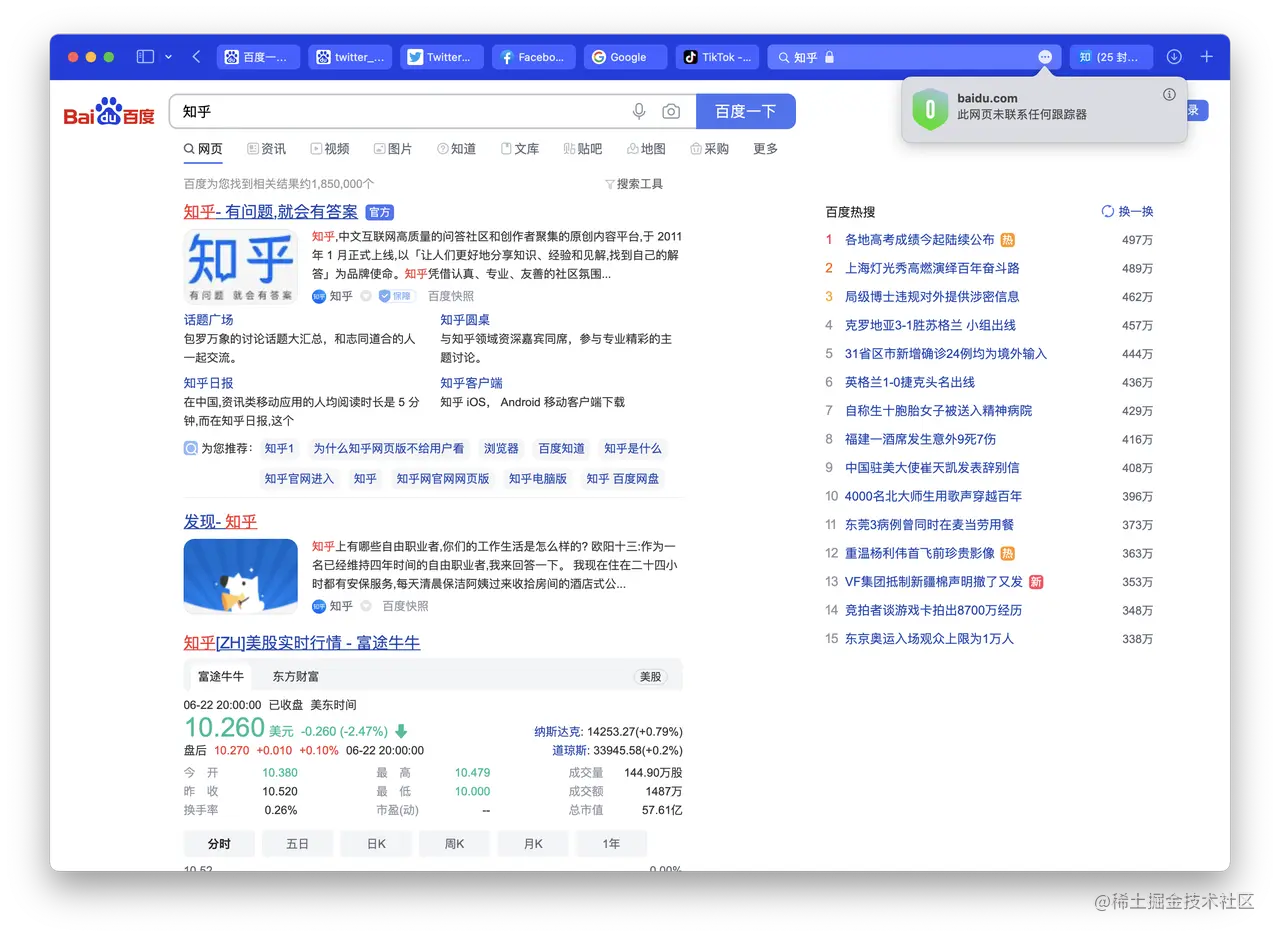Add a new tab with the plus icon
Image resolution: width=1280 pixels, height=937 pixels.
[1207, 57]
